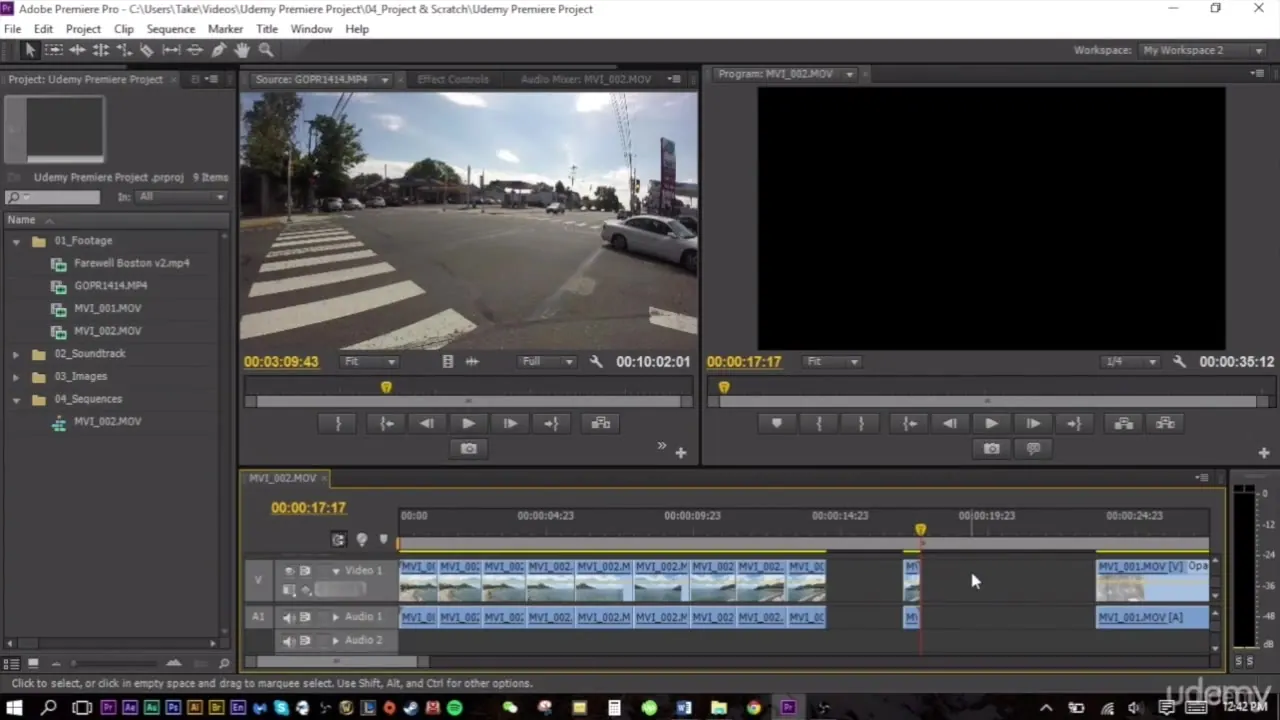Viewport: 1280px width, 720px height.
Task: Select the Rolling Edit tool
Action: (x=101, y=50)
